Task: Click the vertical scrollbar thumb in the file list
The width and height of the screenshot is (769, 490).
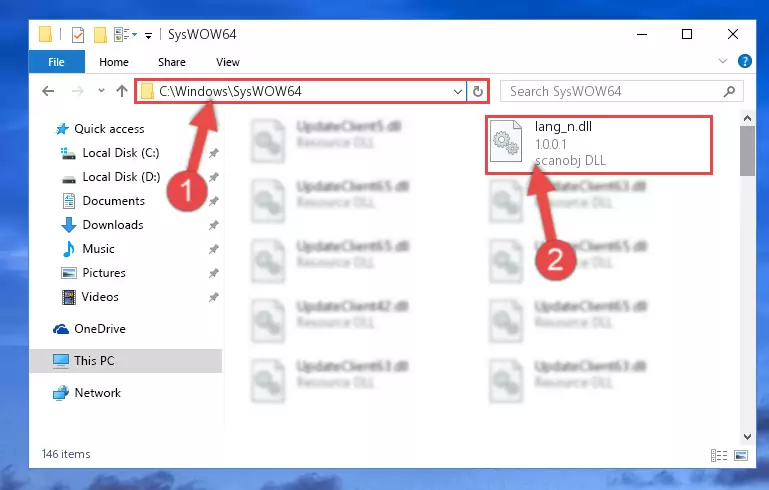Action: click(747, 151)
